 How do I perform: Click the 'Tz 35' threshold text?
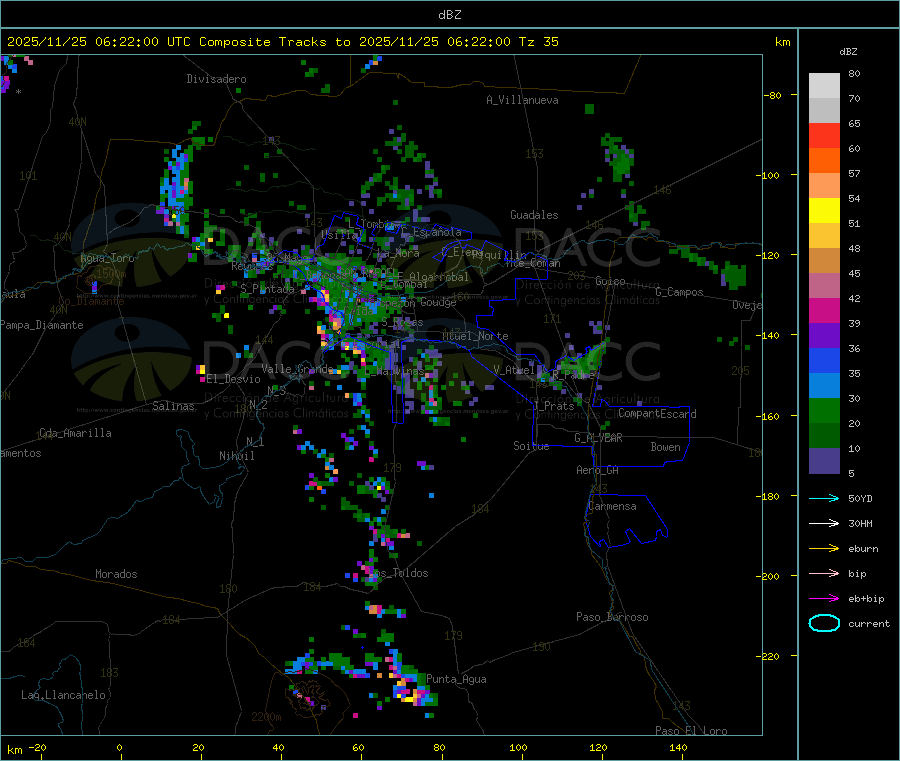[x=538, y=42]
